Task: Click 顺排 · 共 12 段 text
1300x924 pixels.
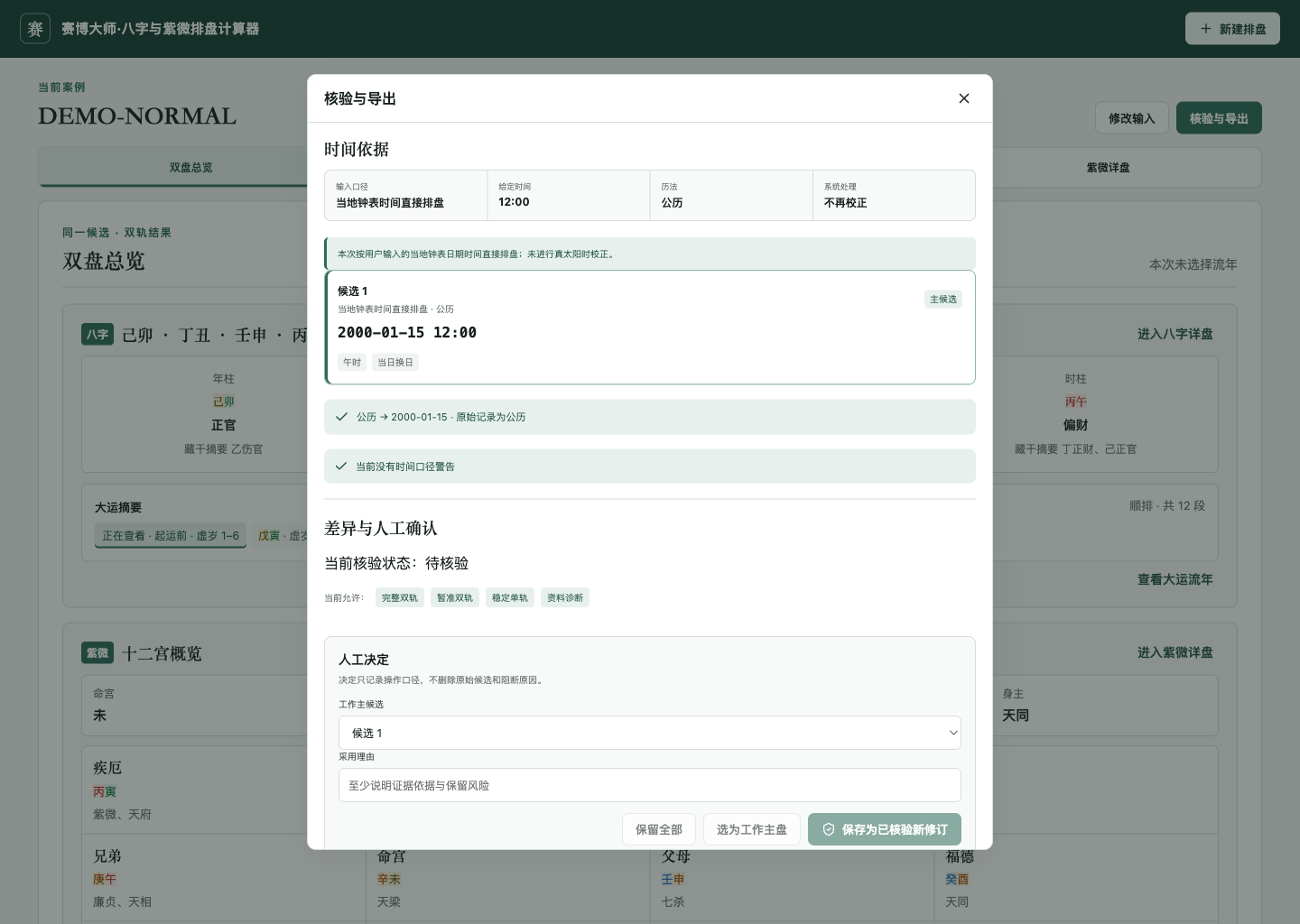Action: point(1166,506)
